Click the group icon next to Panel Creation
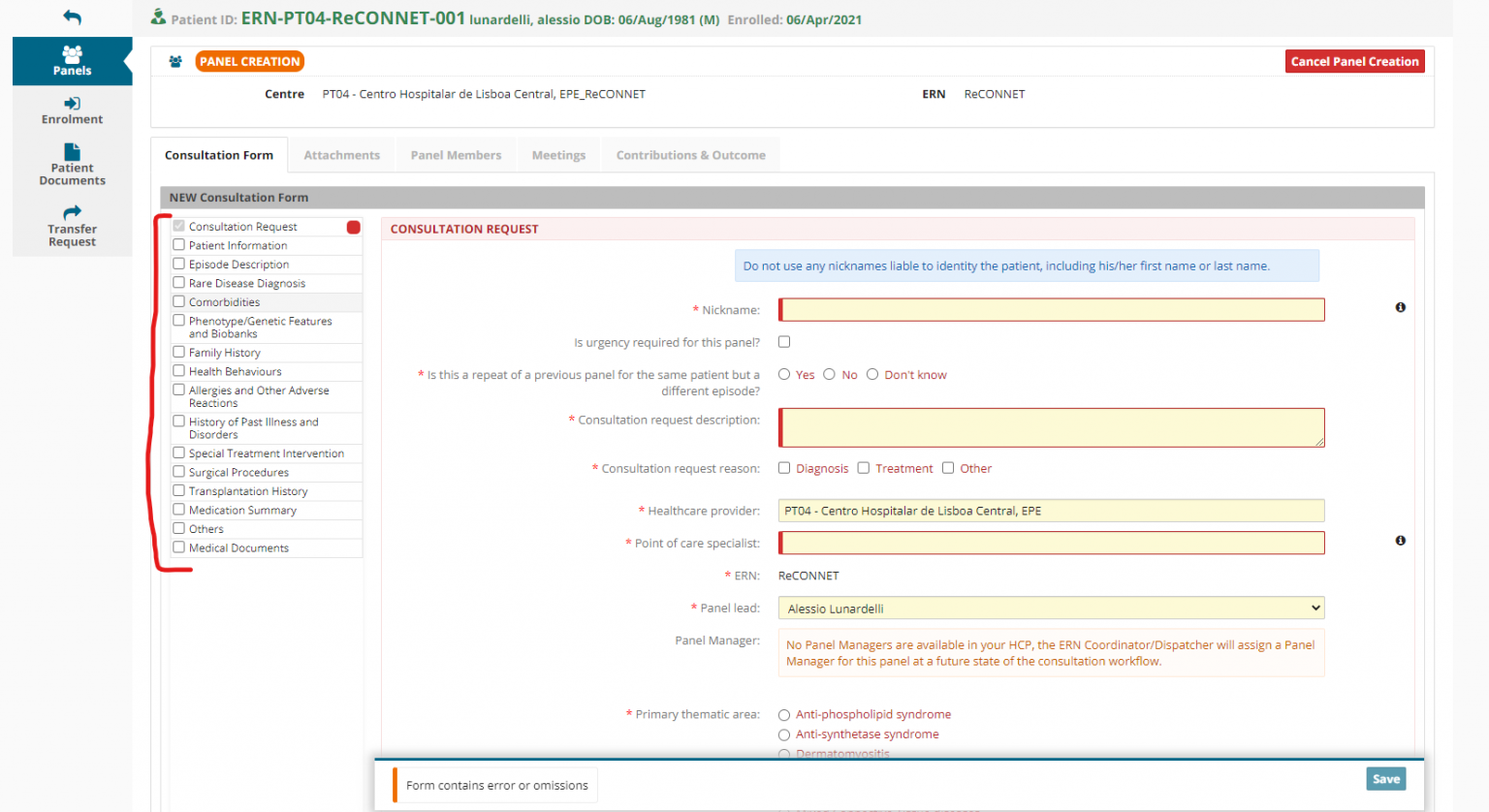Image resolution: width=1489 pixels, height=812 pixels. pyautogui.click(x=175, y=62)
